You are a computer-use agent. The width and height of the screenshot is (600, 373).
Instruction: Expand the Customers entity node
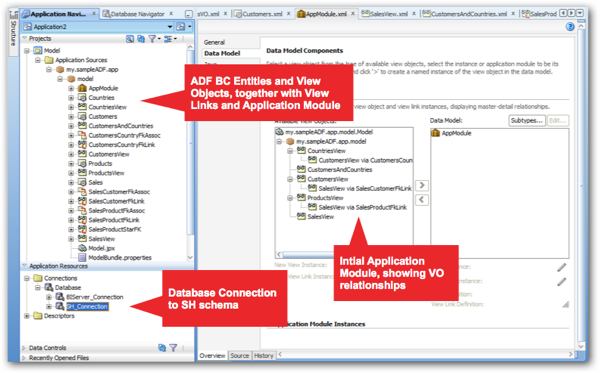click(x=71, y=117)
